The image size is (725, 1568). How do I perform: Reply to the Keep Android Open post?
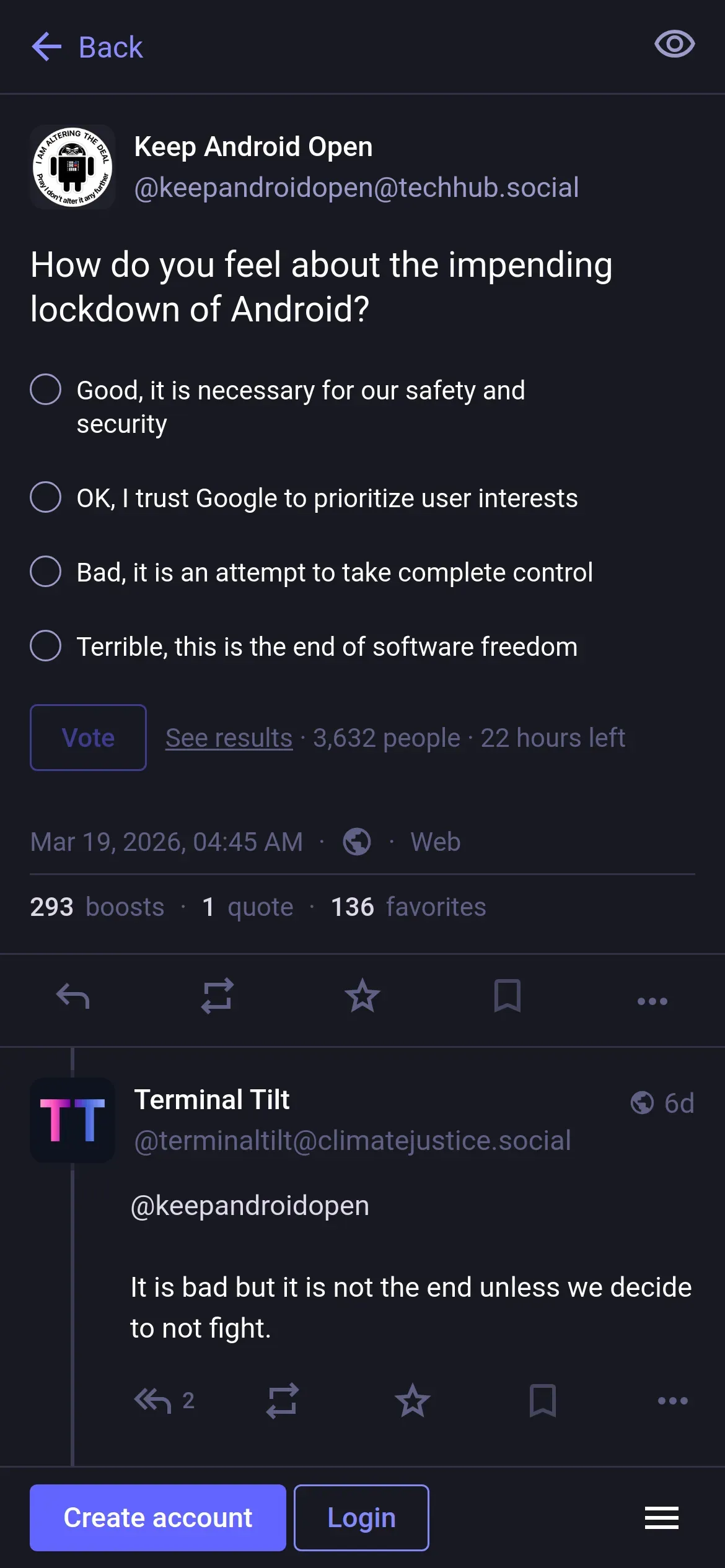coord(73,996)
